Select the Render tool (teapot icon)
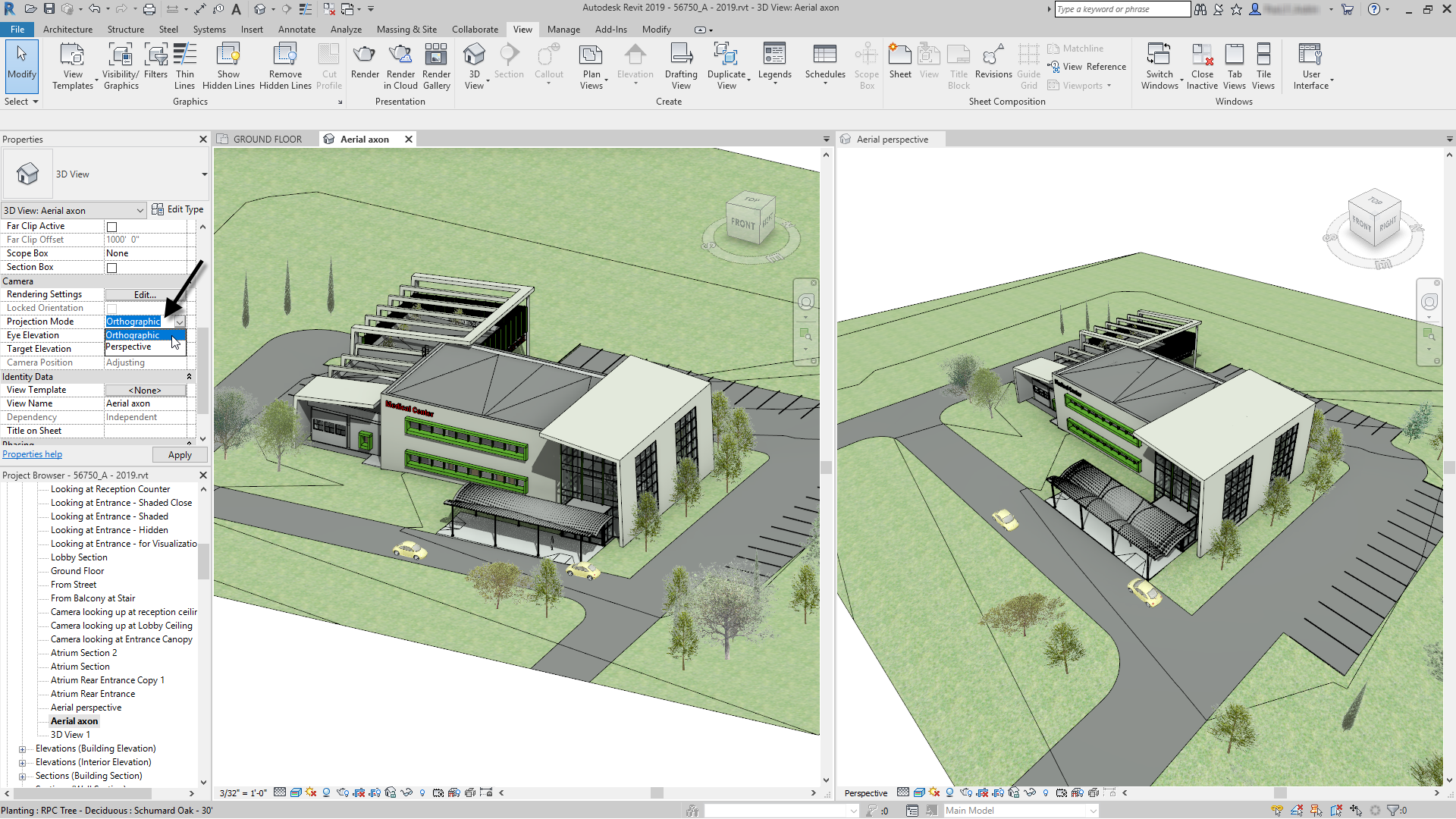 (x=365, y=61)
